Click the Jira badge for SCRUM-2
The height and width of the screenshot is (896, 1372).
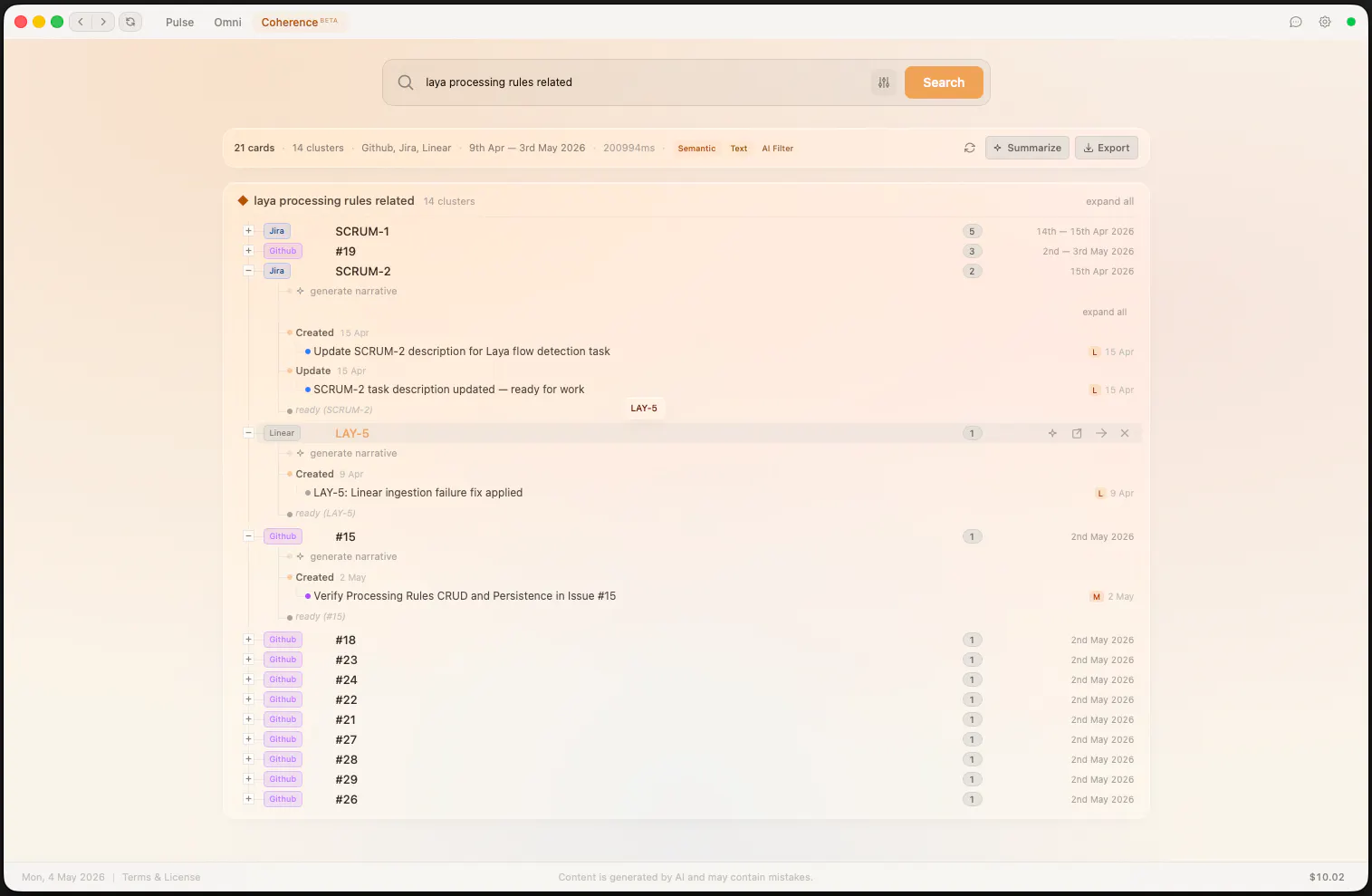tap(277, 271)
